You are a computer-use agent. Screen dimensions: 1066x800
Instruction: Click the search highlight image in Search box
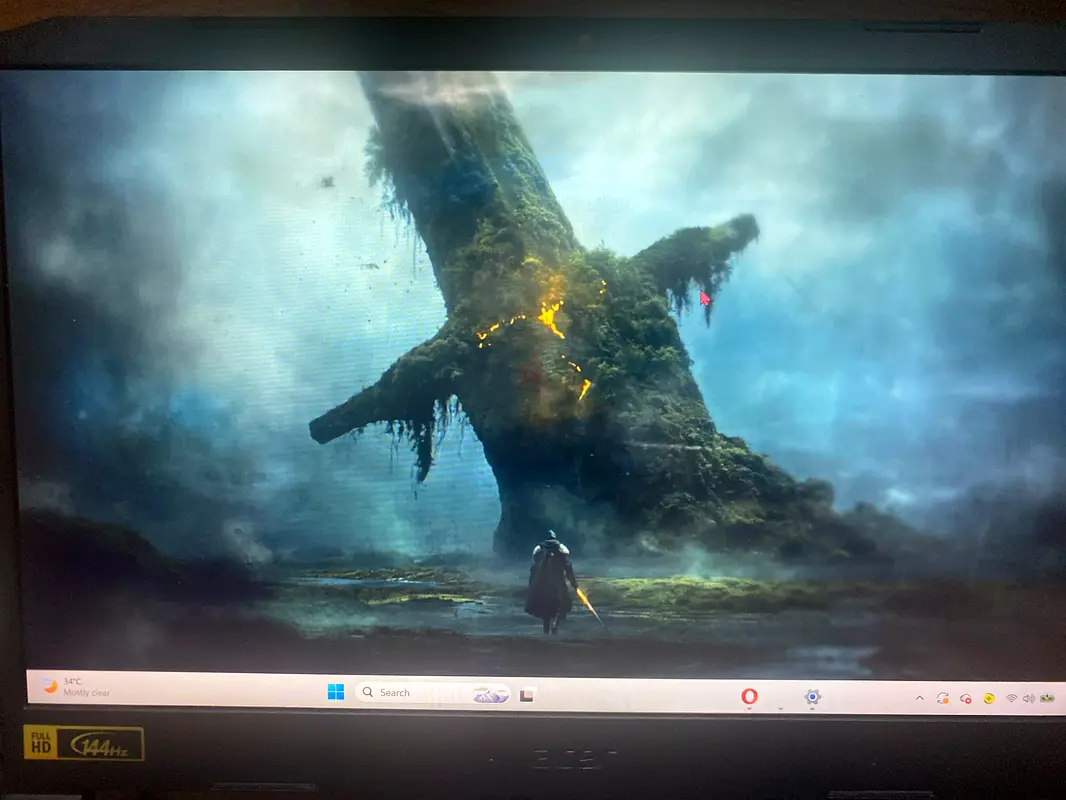click(x=492, y=694)
